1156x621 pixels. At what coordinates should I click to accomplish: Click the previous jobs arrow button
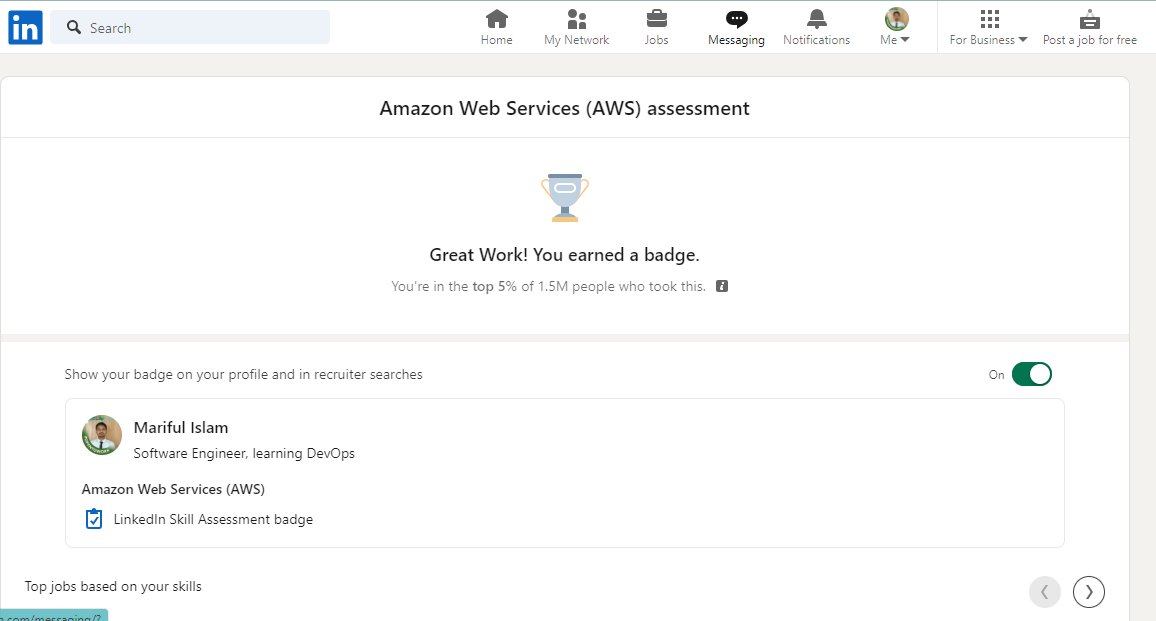(1045, 591)
